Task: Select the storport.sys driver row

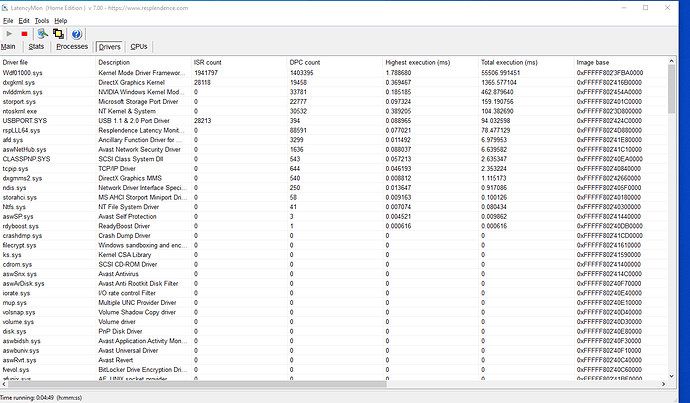Action: tap(334, 102)
